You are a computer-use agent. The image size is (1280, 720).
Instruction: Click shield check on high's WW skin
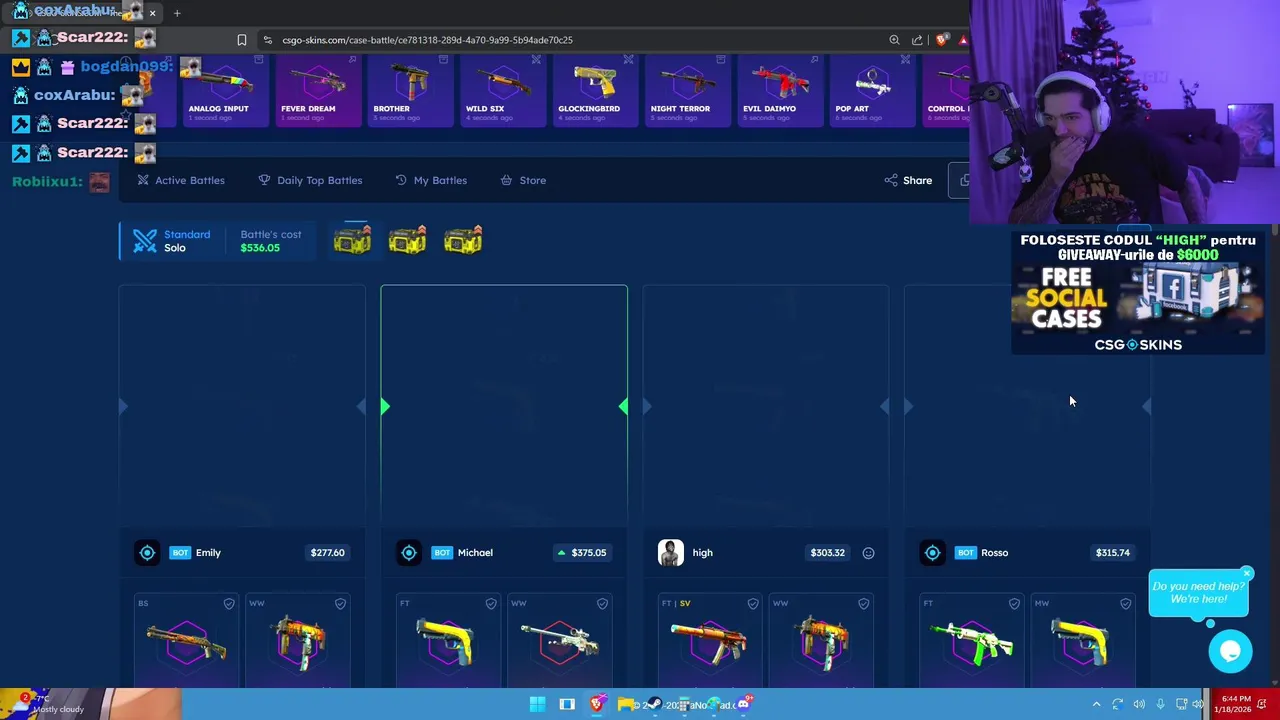864,603
